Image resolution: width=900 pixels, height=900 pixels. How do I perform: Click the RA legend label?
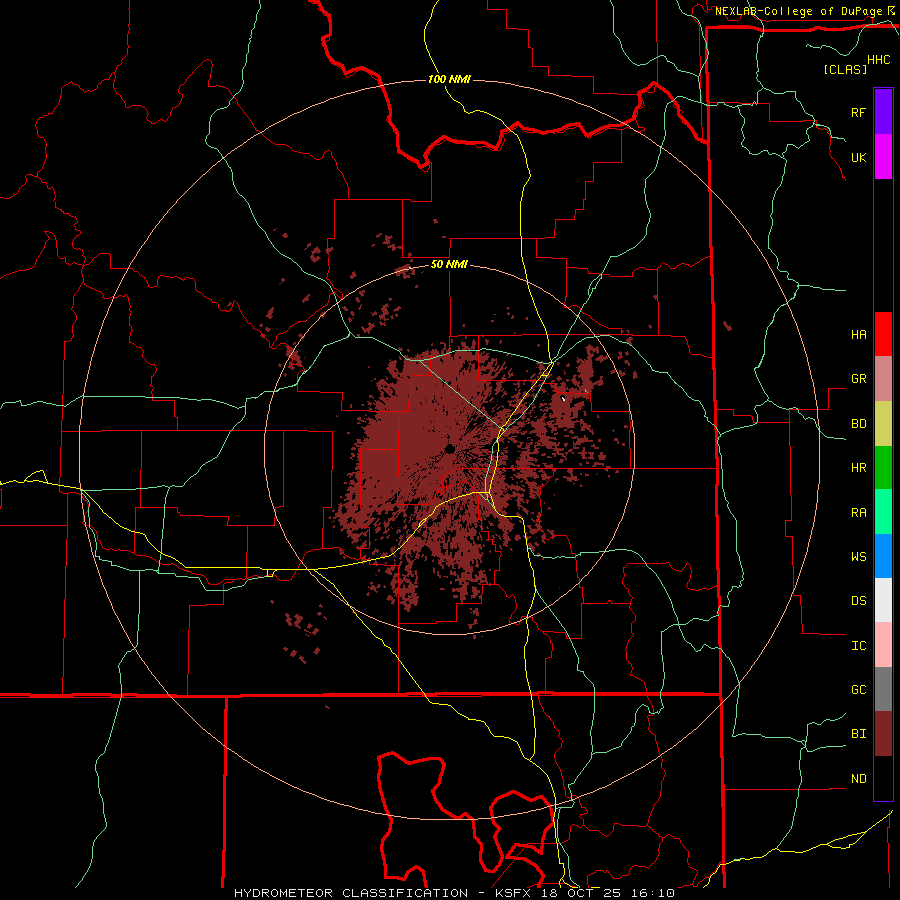(x=858, y=513)
